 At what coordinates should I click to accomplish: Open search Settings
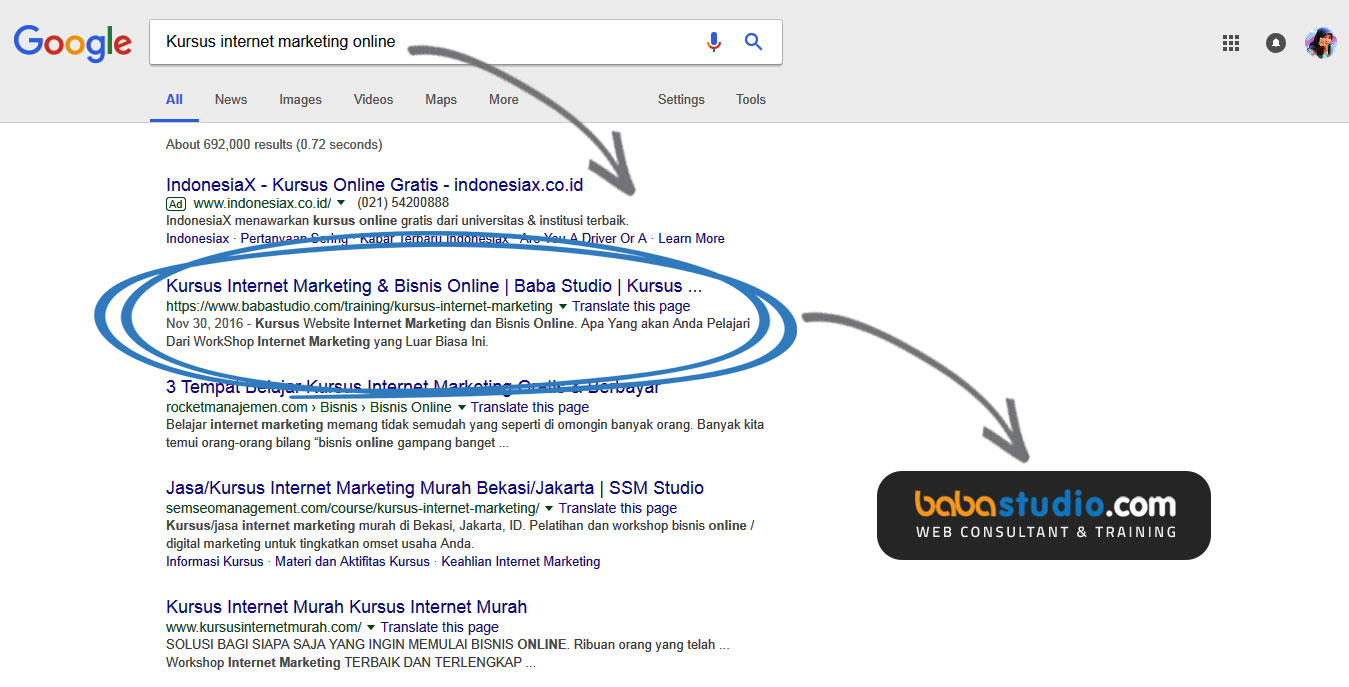[x=681, y=99]
